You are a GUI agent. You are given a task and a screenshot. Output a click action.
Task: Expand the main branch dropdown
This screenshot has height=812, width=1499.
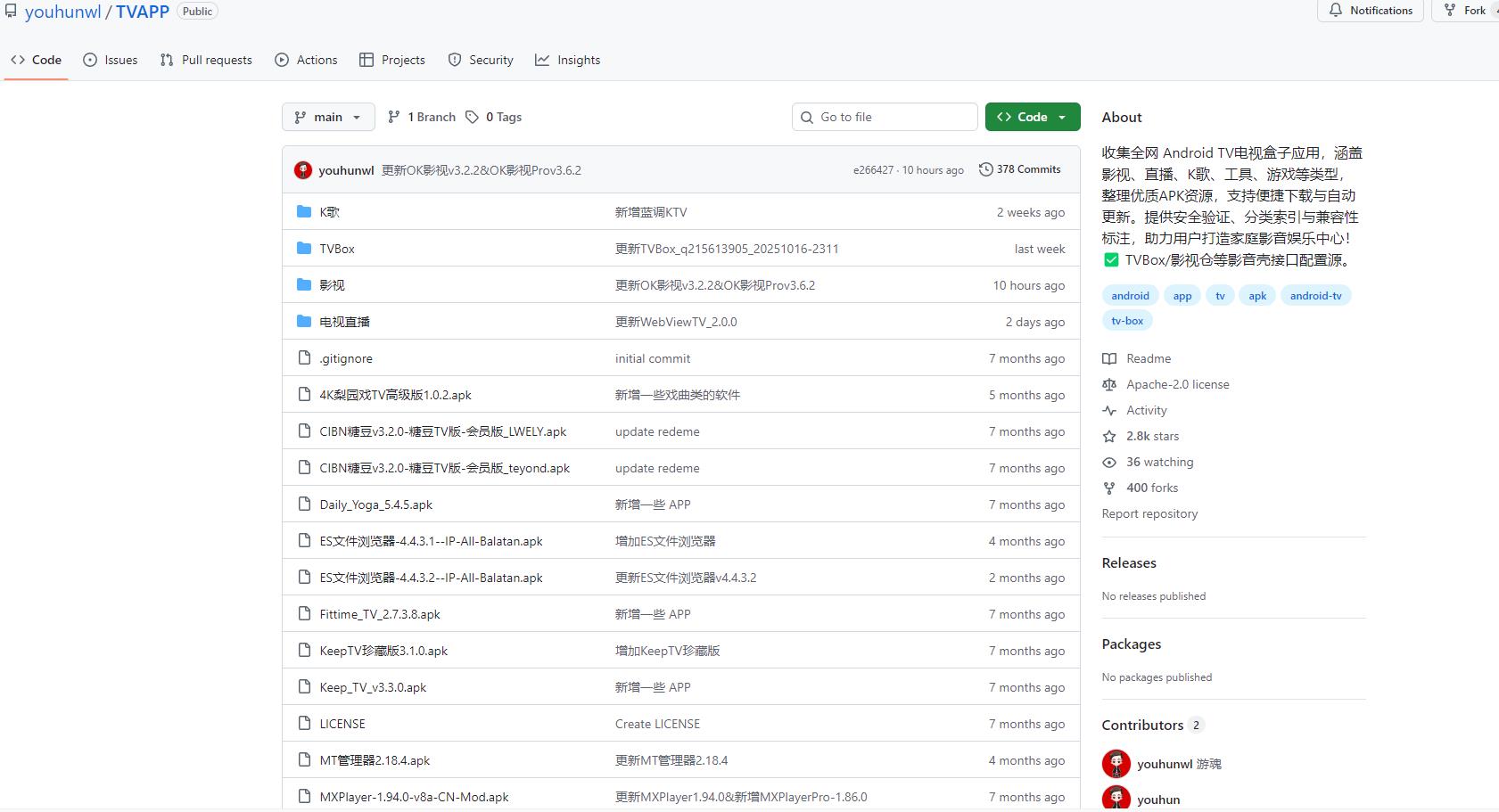click(x=357, y=117)
